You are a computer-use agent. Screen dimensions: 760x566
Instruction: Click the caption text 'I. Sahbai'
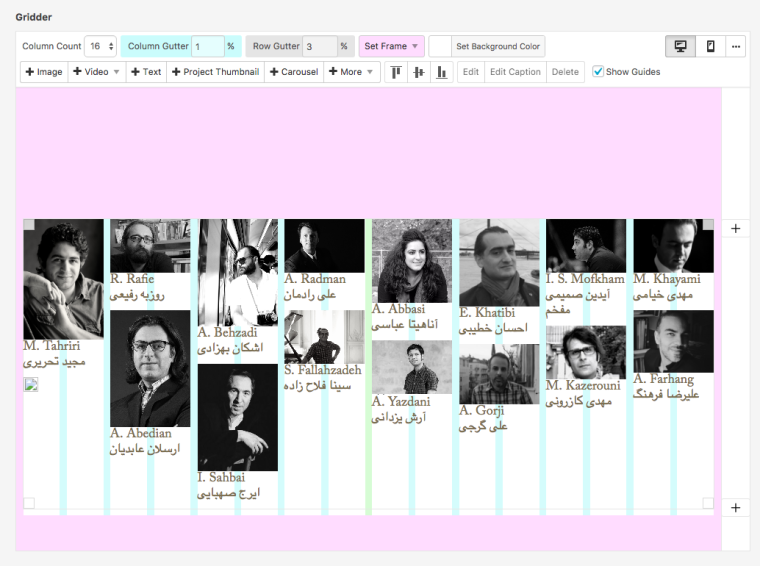[221, 477]
